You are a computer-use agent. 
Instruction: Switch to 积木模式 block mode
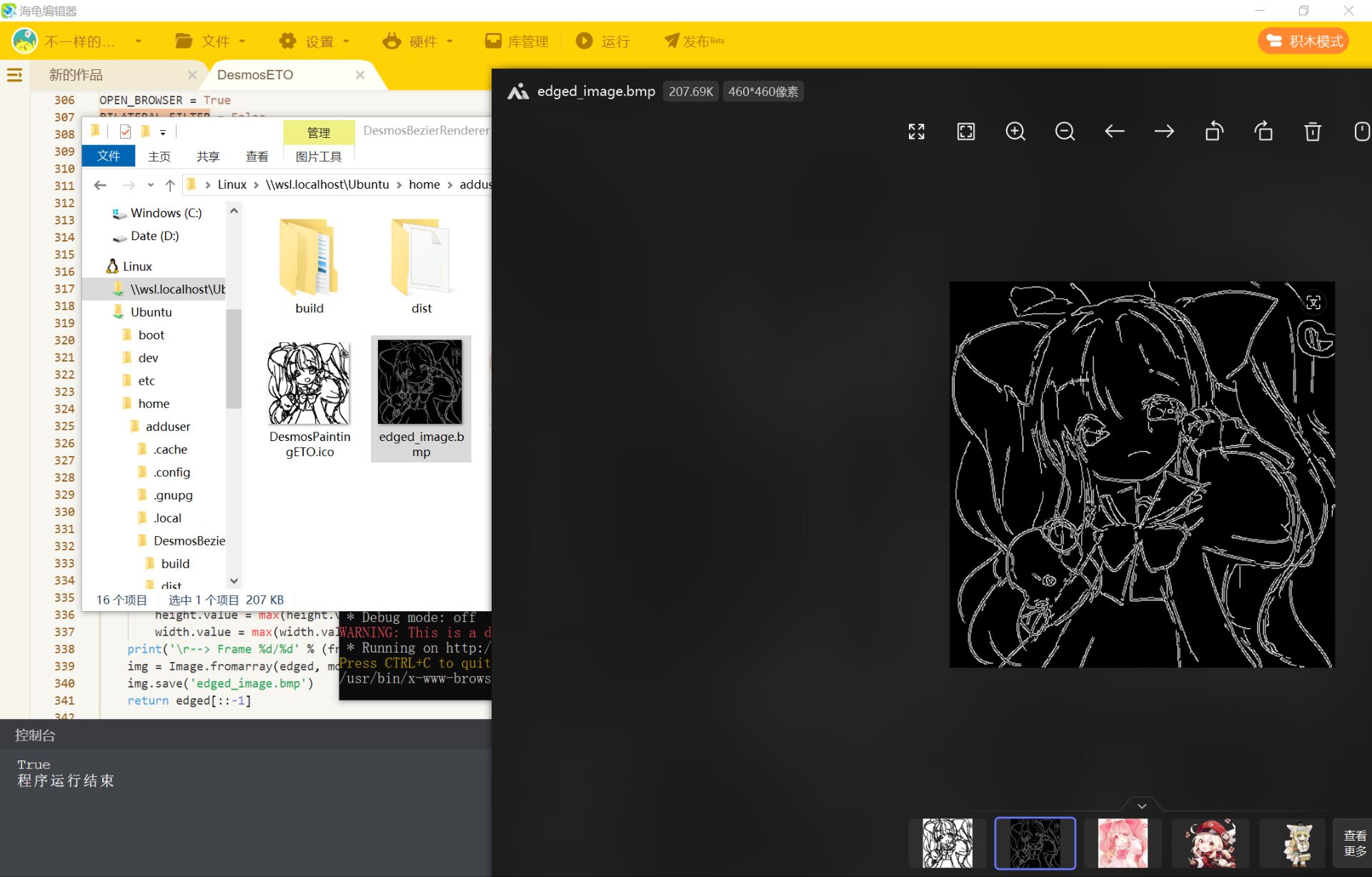coord(1304,41)
